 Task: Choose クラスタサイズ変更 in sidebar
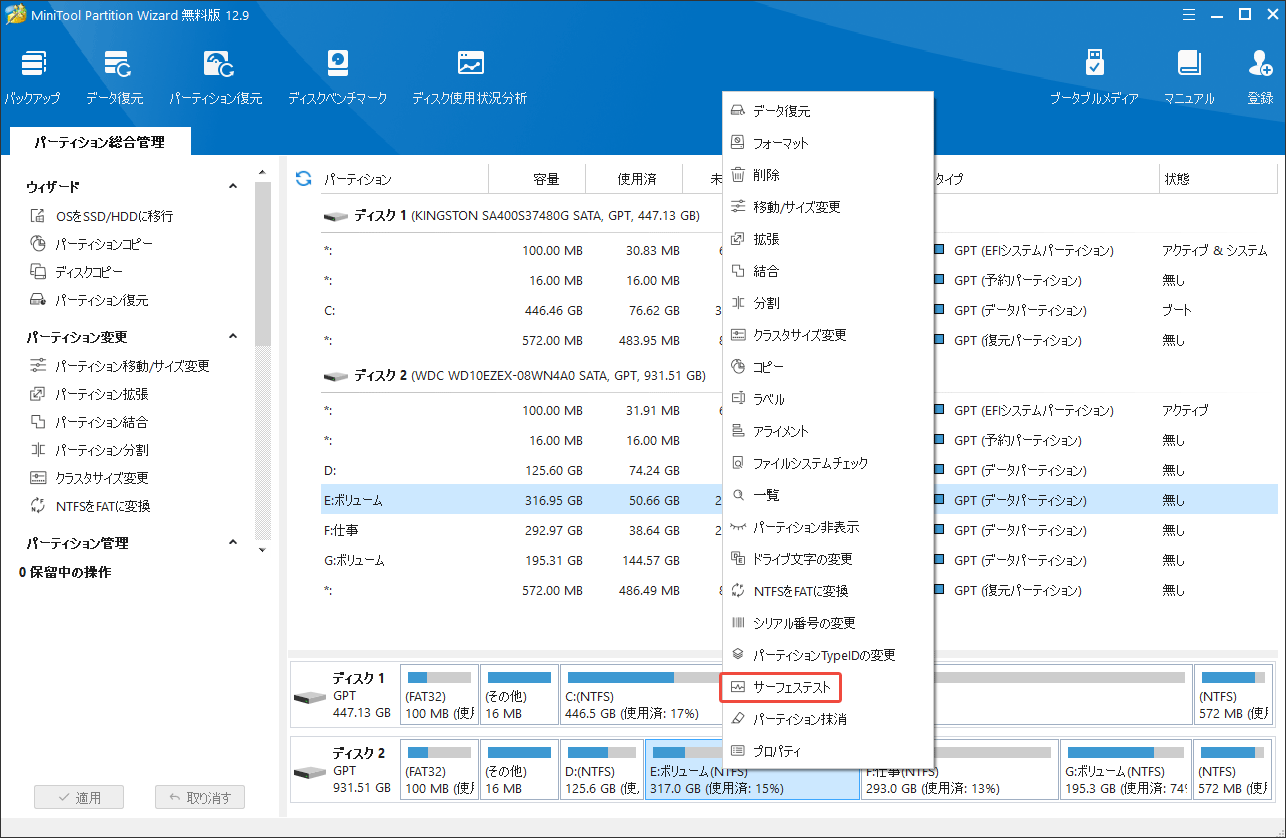88,478
